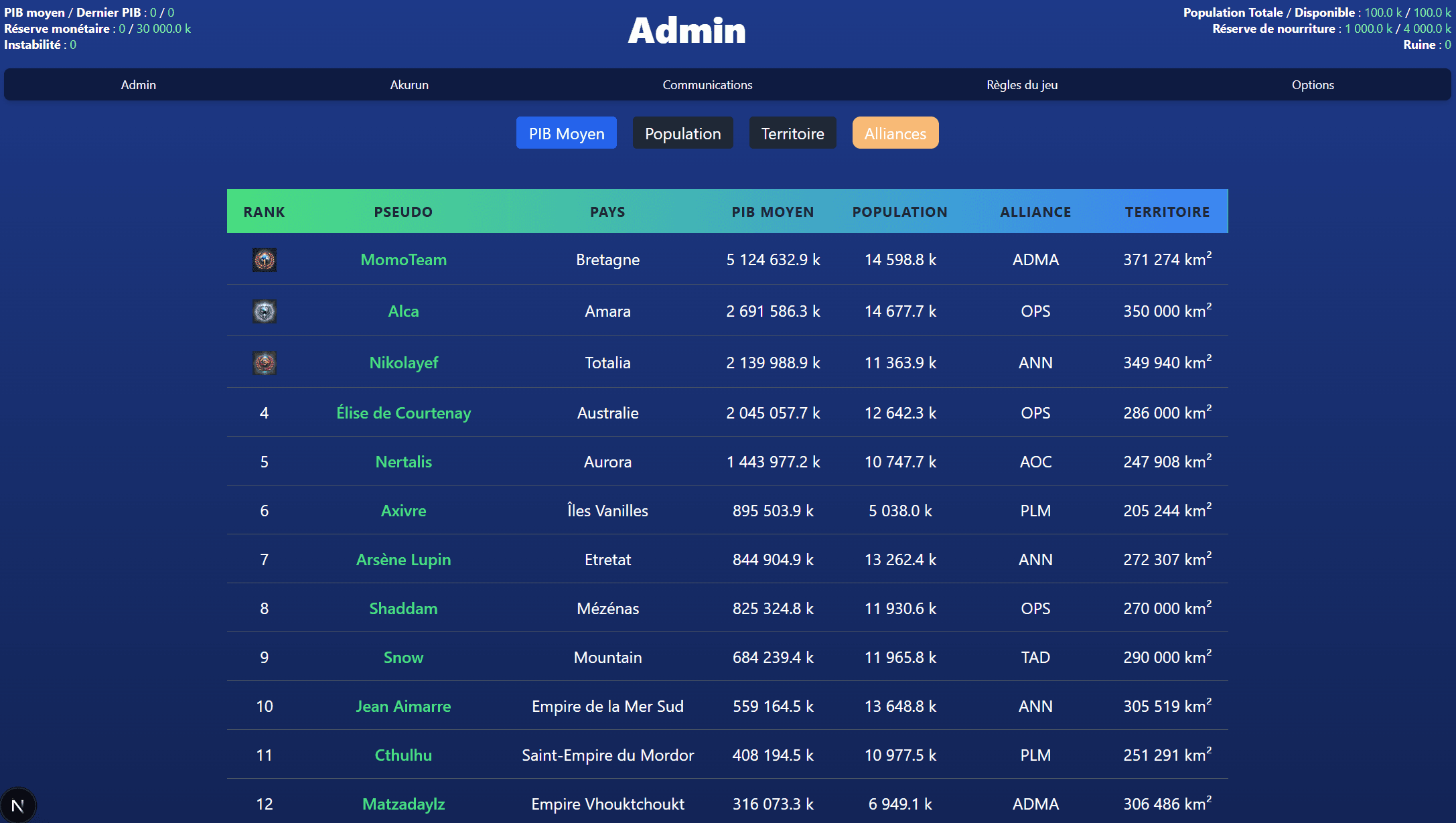Image resolution: width=1456 pixels, height=823 pixels.
Task: Open Règles du jeu menu
Action: point(1022,85)
